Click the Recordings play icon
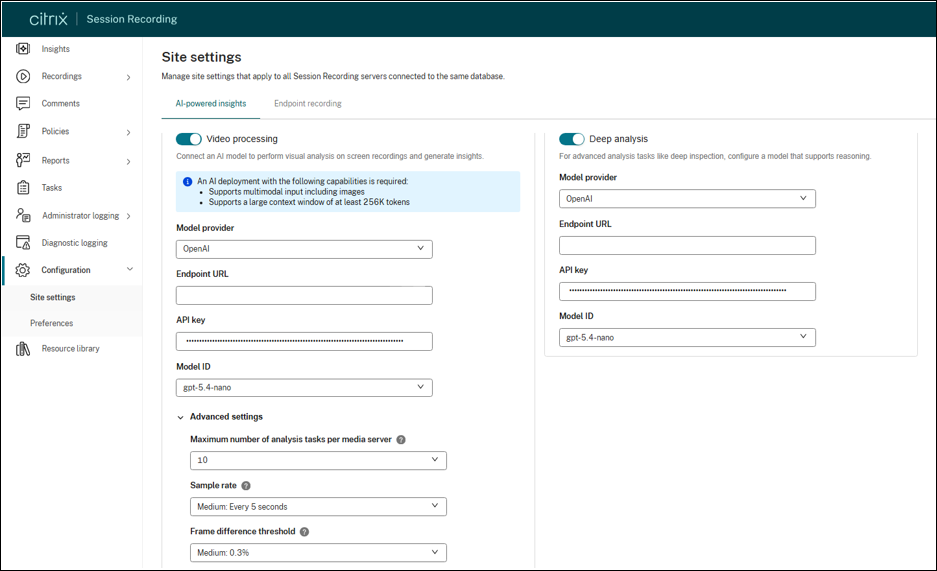The image size is (937, 571). [x=23, y=76]
